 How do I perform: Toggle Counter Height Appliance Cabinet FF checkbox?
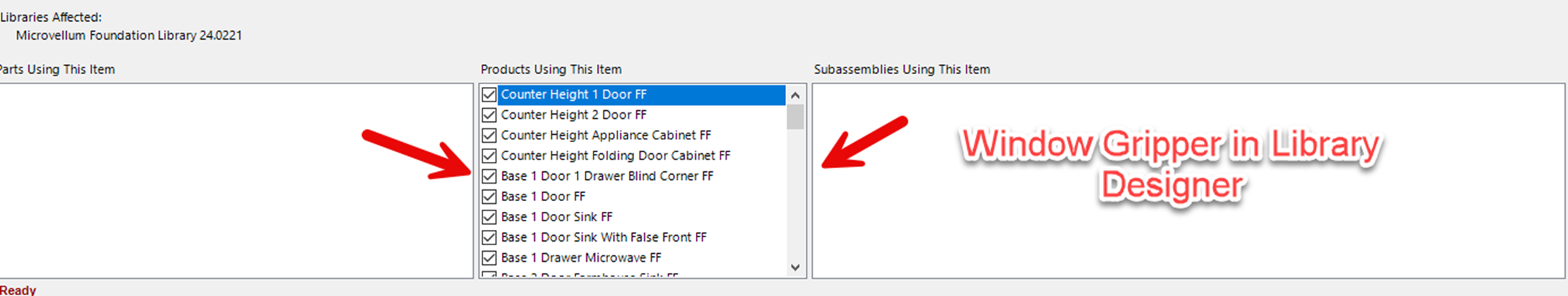[x=489, y=135]
